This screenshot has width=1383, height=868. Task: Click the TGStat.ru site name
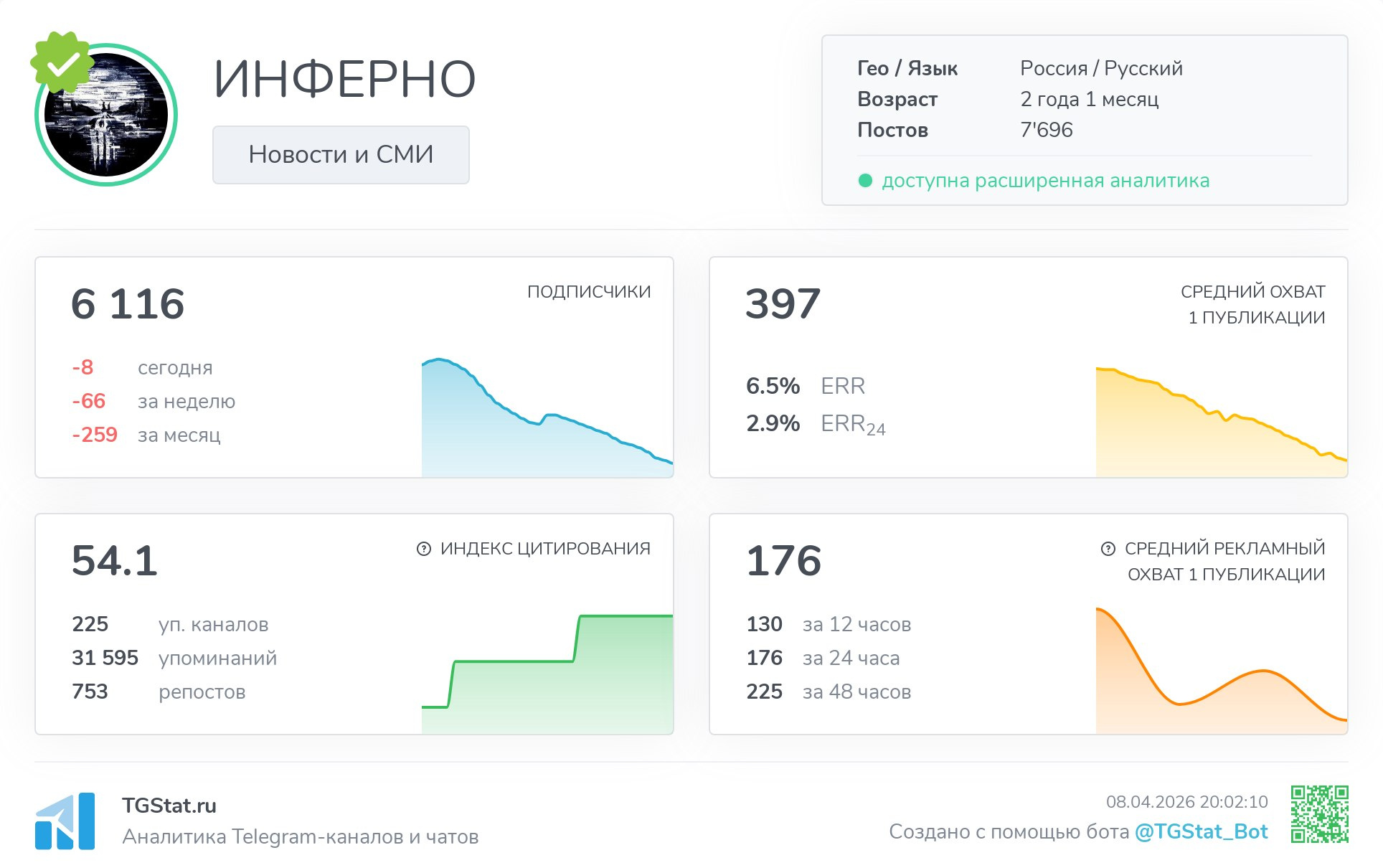coord(169,806)
